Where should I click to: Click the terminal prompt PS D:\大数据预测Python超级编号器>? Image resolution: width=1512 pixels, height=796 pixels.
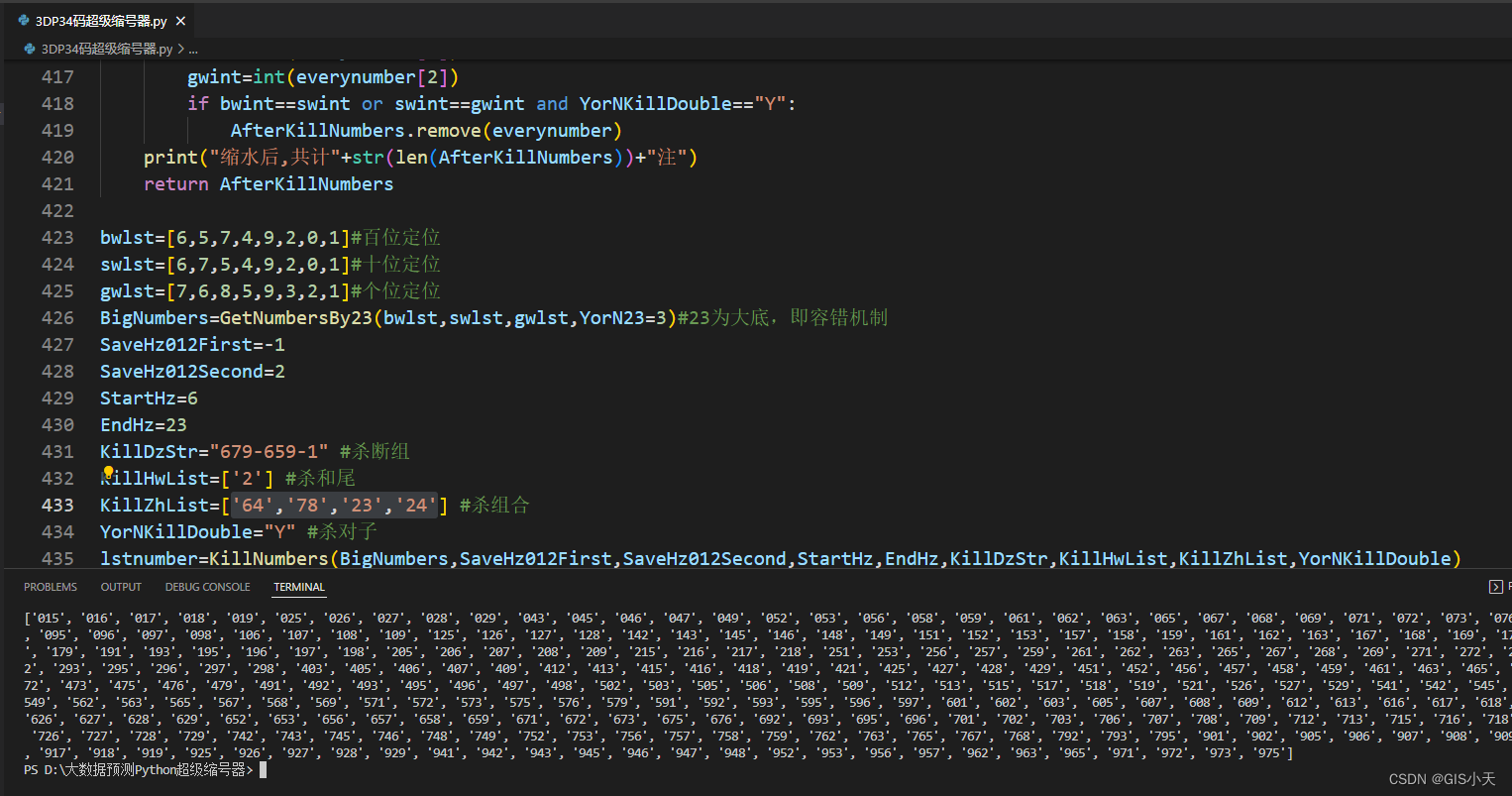[x=139, y=769]
